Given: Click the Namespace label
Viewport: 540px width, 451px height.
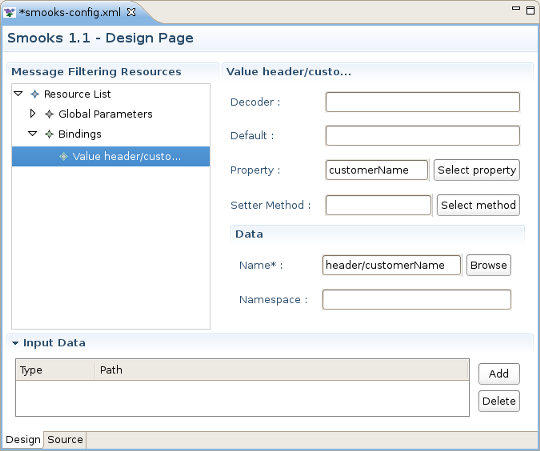Looking at the screenshot, I should [273, 300].
